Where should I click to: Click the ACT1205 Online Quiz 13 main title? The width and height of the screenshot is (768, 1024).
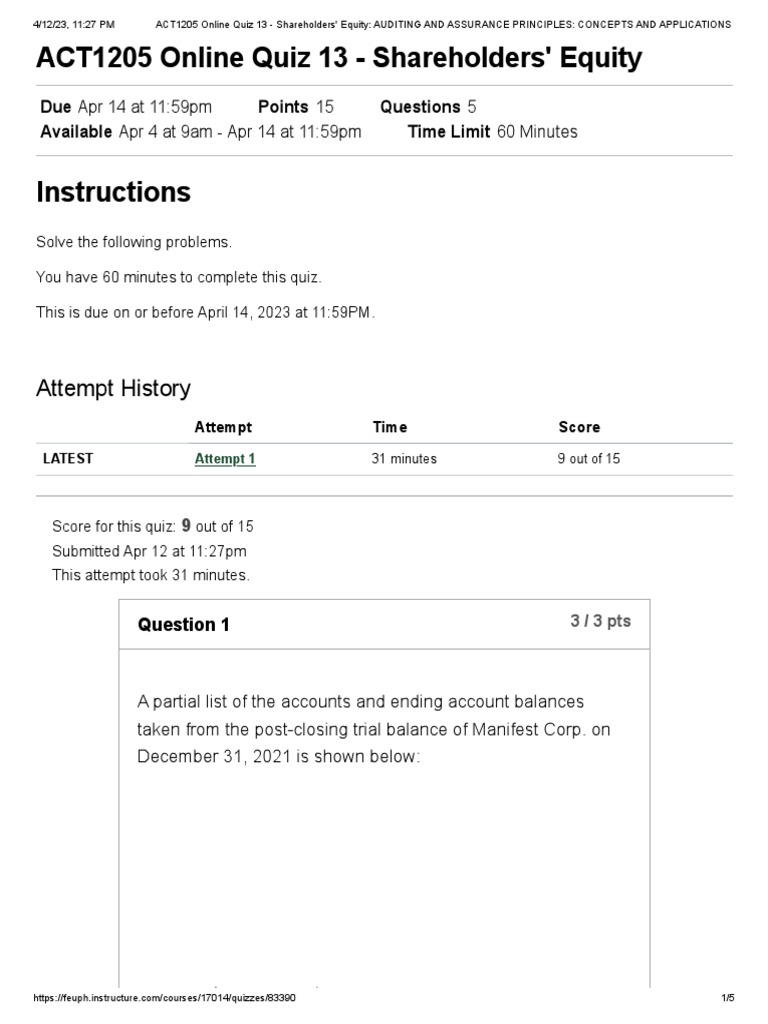click(x=339, y=59)
